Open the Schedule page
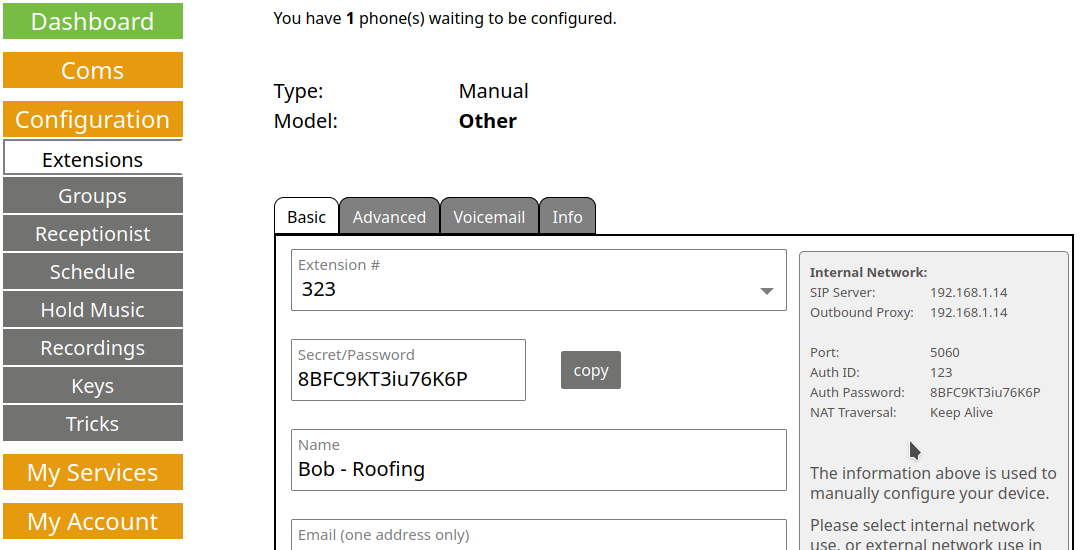This screenshot has width=1087, height=550. 92,272
